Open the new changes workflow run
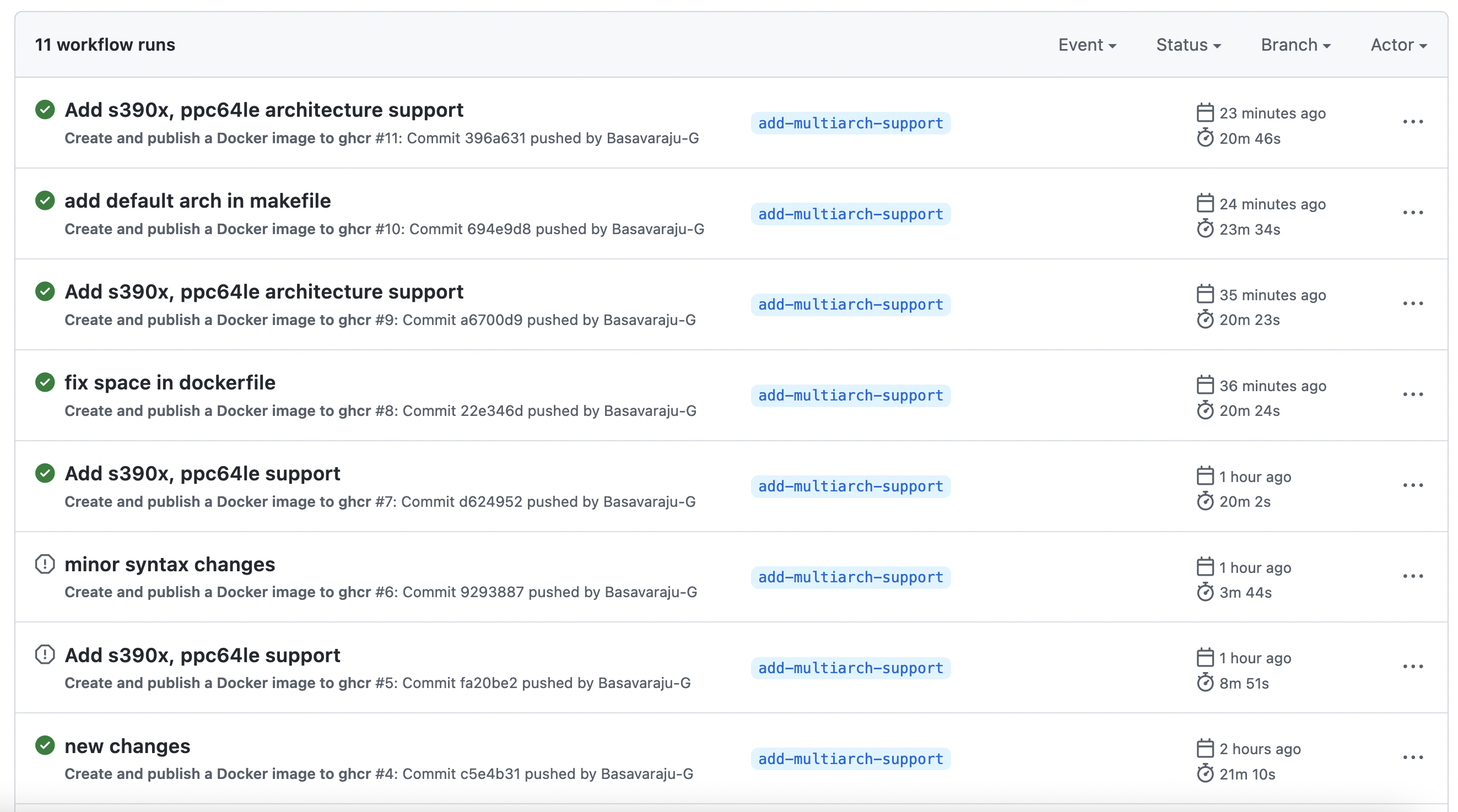1458x812 pixels. pos(127,746)
